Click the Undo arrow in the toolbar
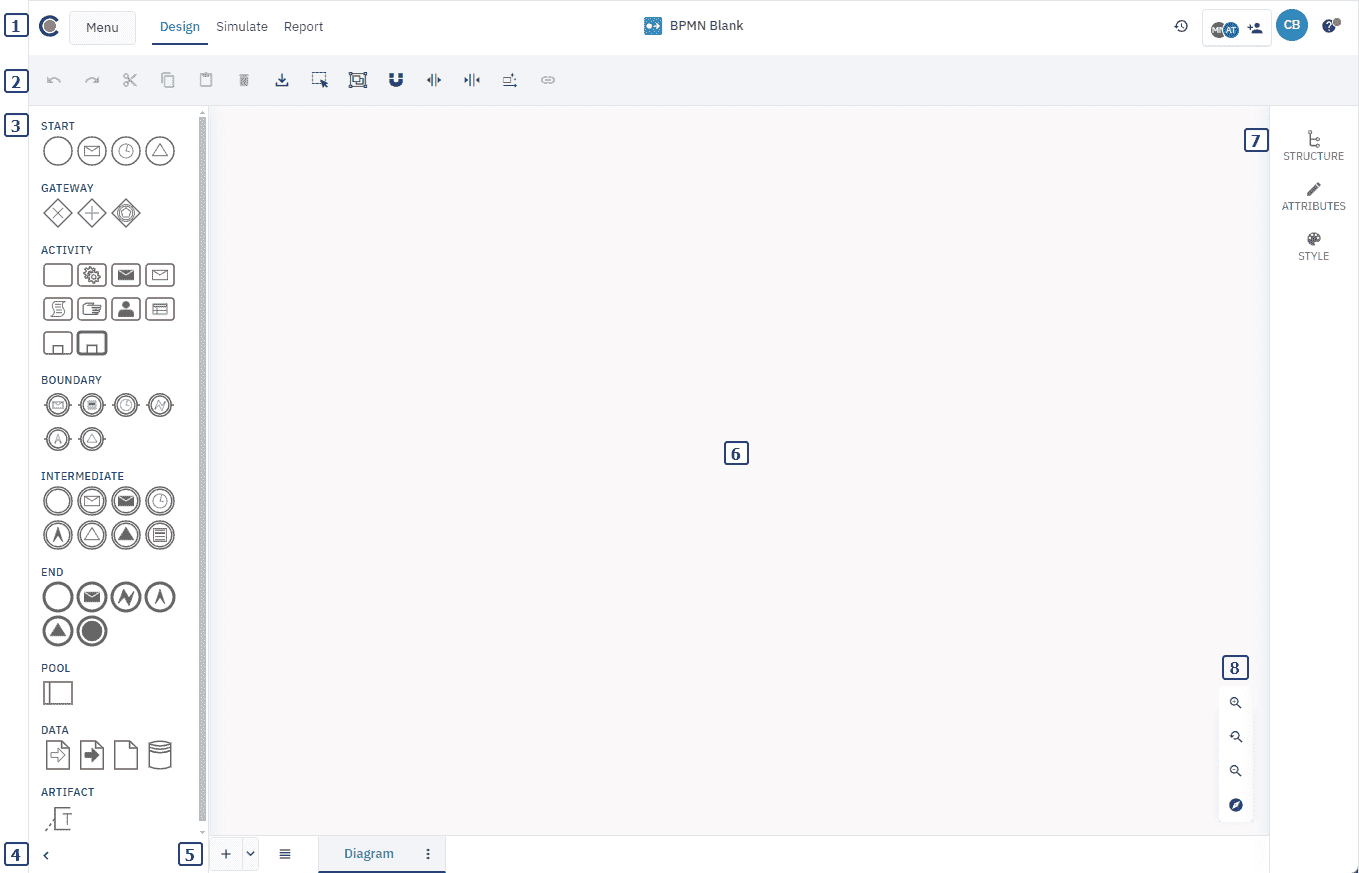Viewport: 1359px width, 873px height. pyautogui.click(x=54, y=80)
